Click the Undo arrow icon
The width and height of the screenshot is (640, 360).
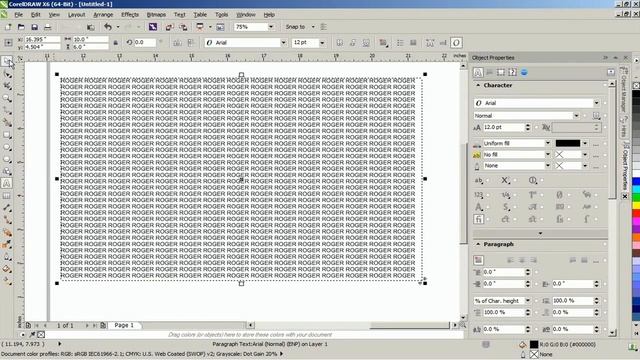(x=108, y=27)
